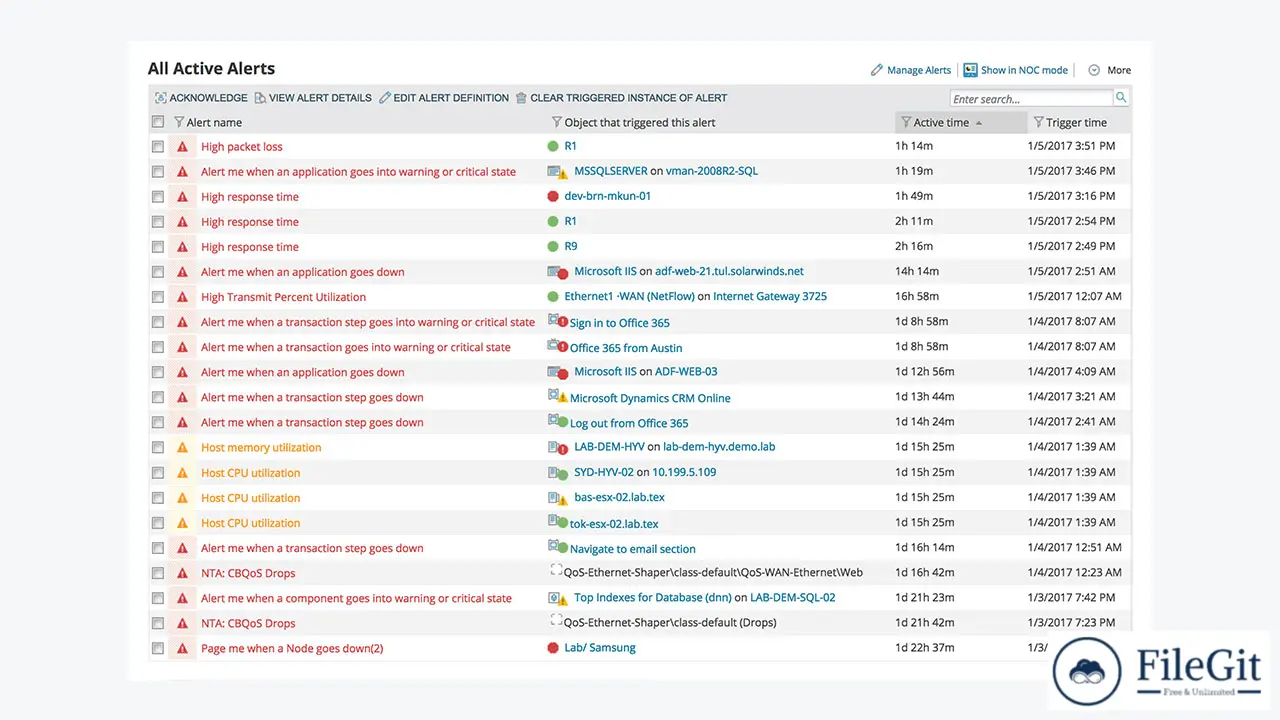Image resolution: width=1280 pixels, height=720 pixels.
Task: Click the search magnifier icon
Action: coord(1121,98)
